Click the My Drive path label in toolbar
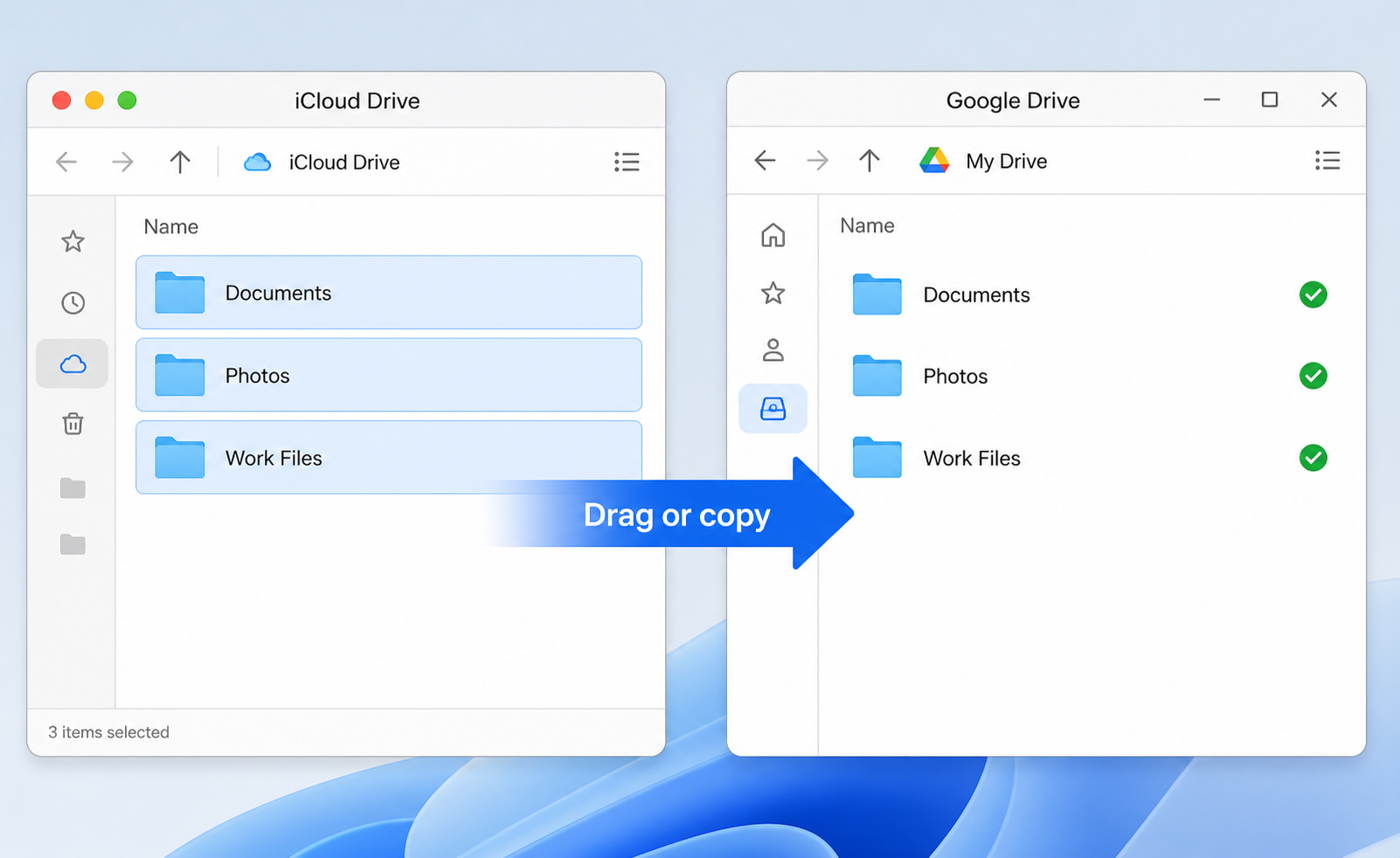The height and width of the screenshot is (858, 1400). click(x=1007, y=162)
